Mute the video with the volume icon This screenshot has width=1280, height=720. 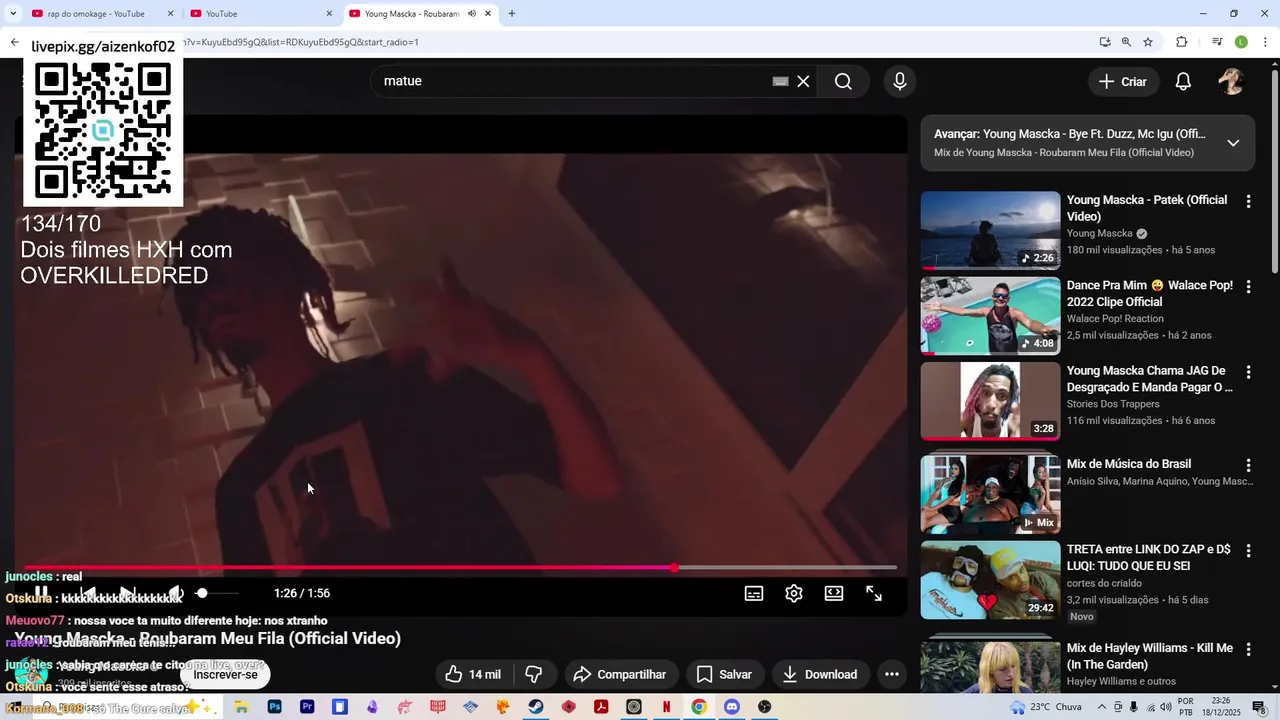175,593
